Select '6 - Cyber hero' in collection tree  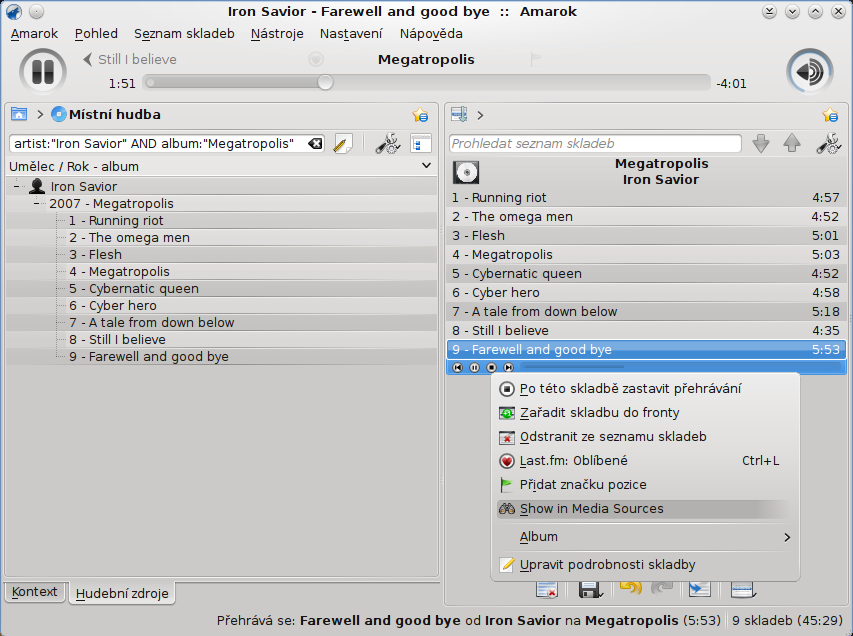(x=113, y=306)
